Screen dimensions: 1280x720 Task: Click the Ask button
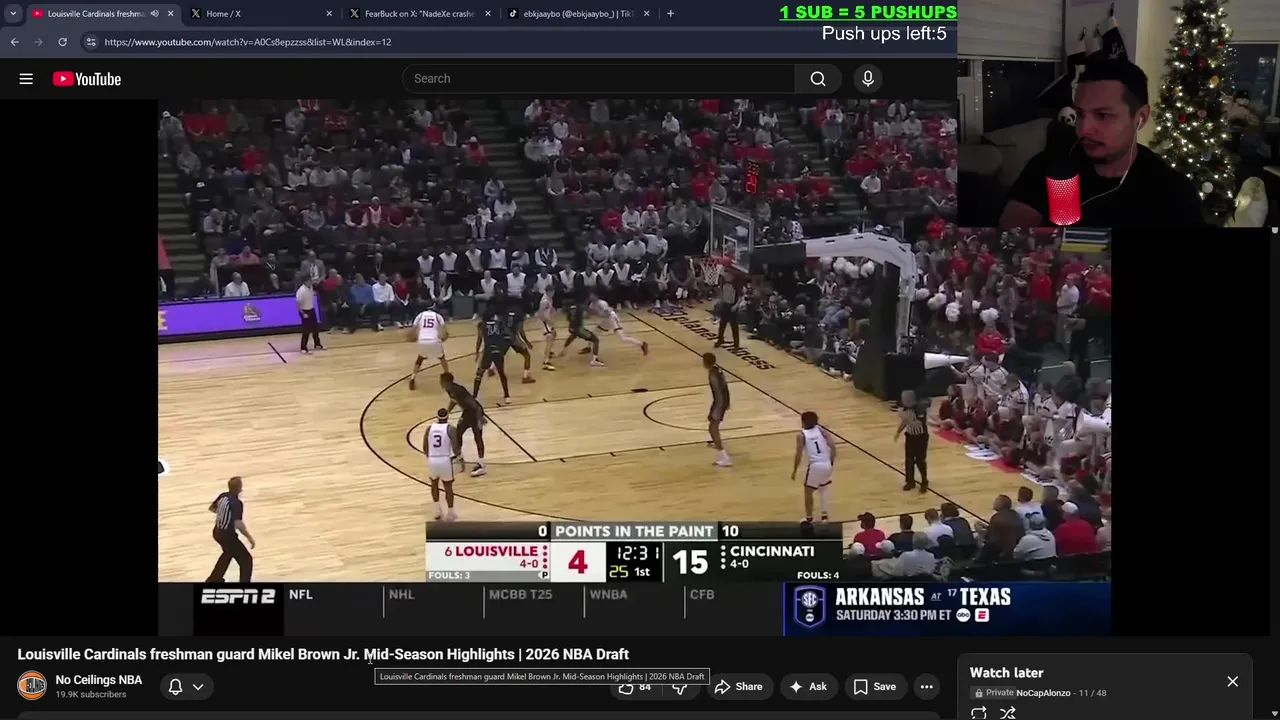pos(808,687)
